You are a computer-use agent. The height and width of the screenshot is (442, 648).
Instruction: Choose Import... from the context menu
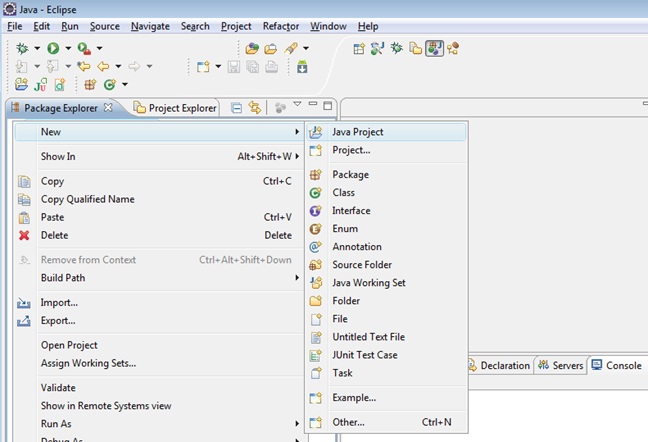point(59,303)
